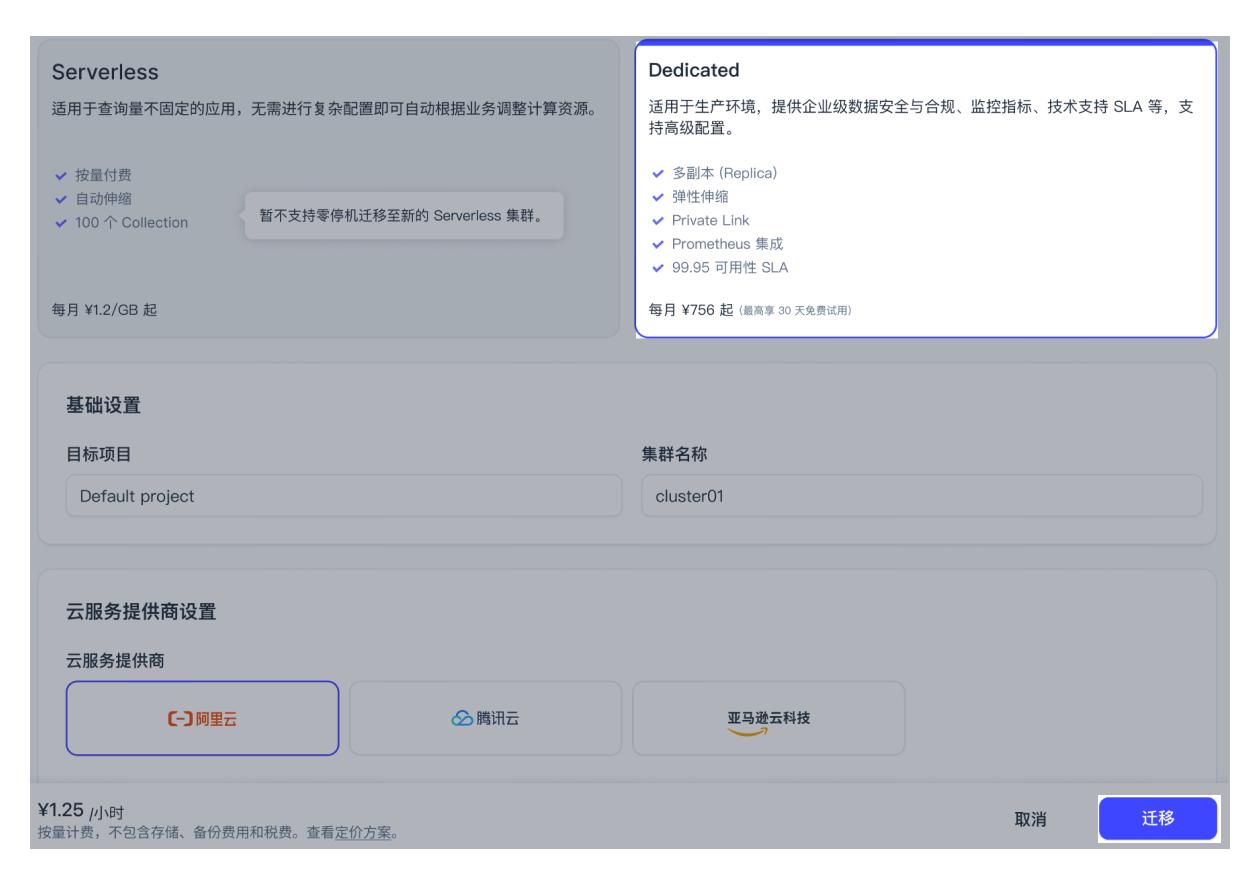The height and width of the screenshot is (885, 1260).
Task: Click the 取消 button
Action: point(1030,819)
